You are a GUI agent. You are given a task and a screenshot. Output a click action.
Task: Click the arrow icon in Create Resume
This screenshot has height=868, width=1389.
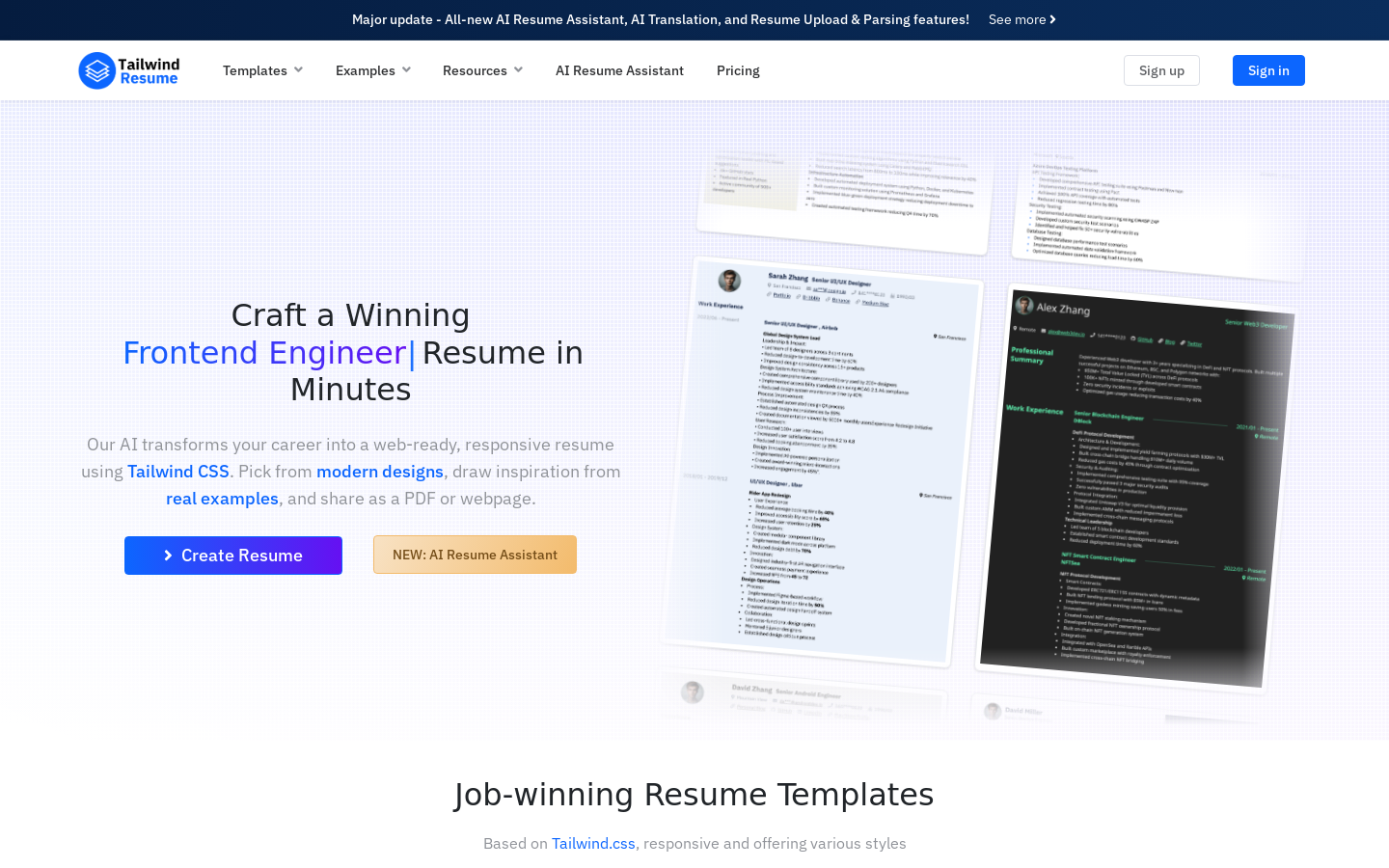click(x=168, y=556)
